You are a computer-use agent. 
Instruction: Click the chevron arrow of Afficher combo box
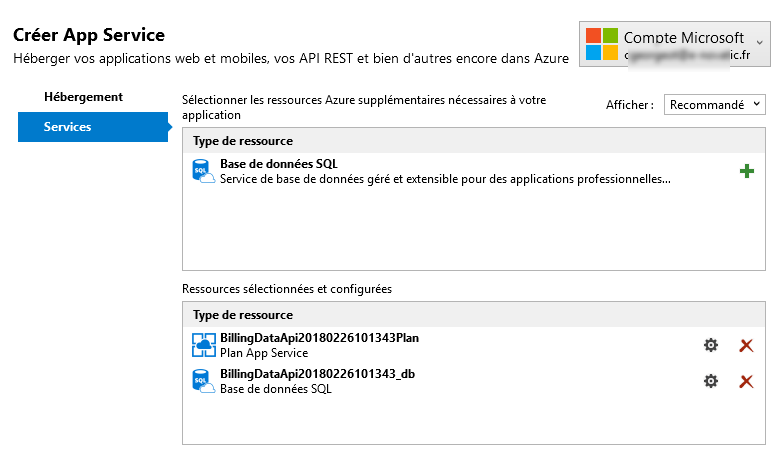pos(757,104)
